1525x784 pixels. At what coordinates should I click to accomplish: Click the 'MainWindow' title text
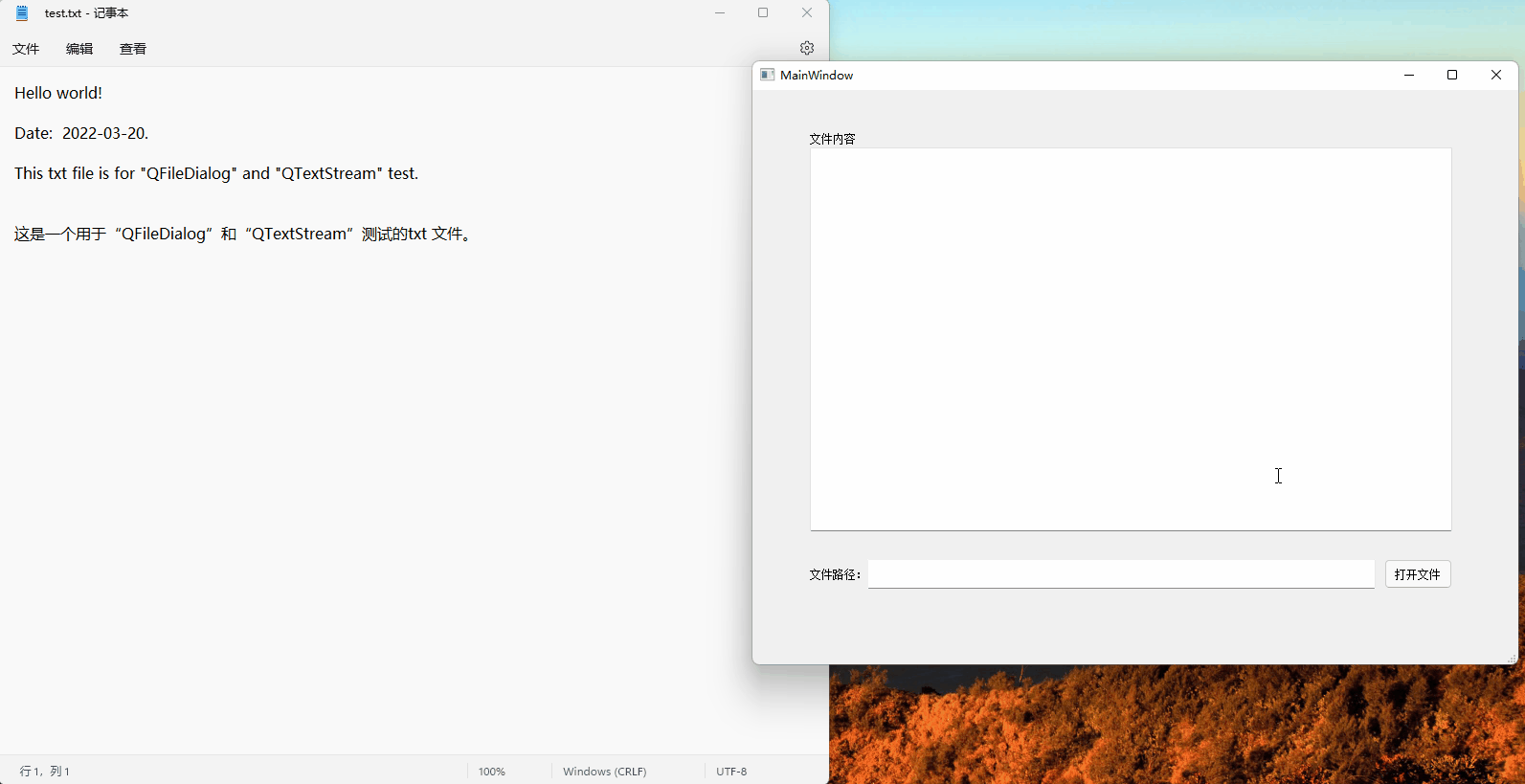tap(817, 75)
